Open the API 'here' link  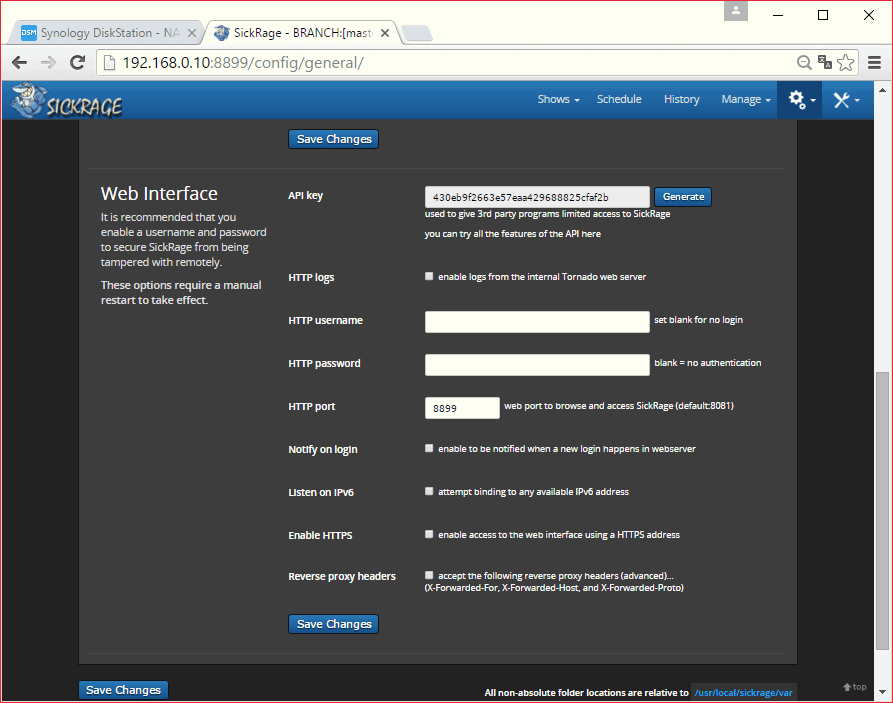tap(591, 234)
